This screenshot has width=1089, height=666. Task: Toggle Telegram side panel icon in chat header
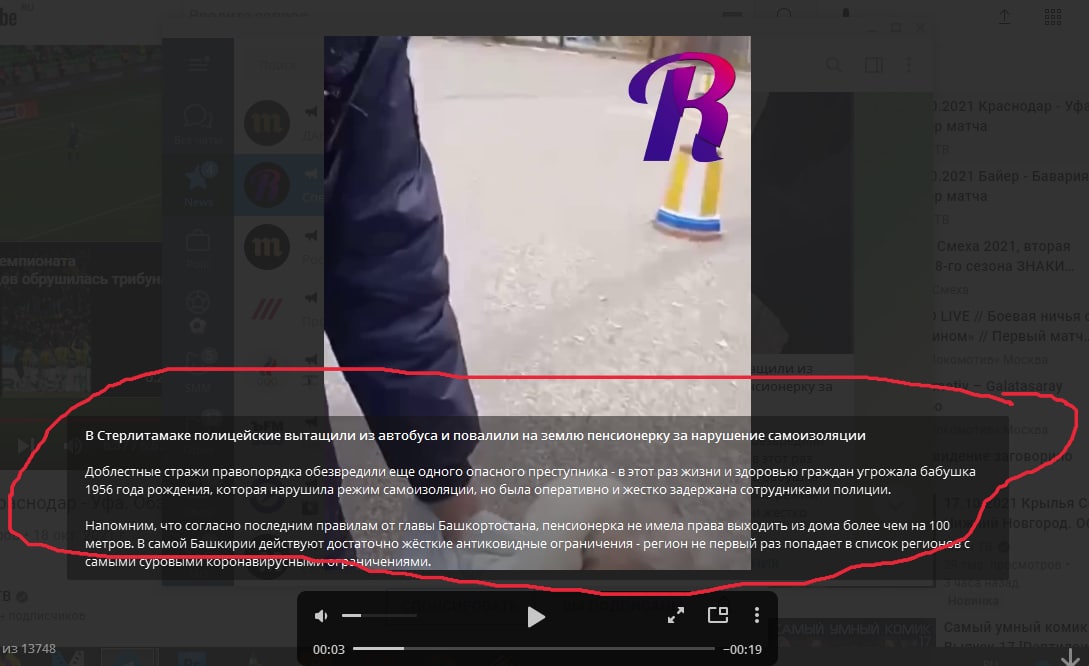874,65
